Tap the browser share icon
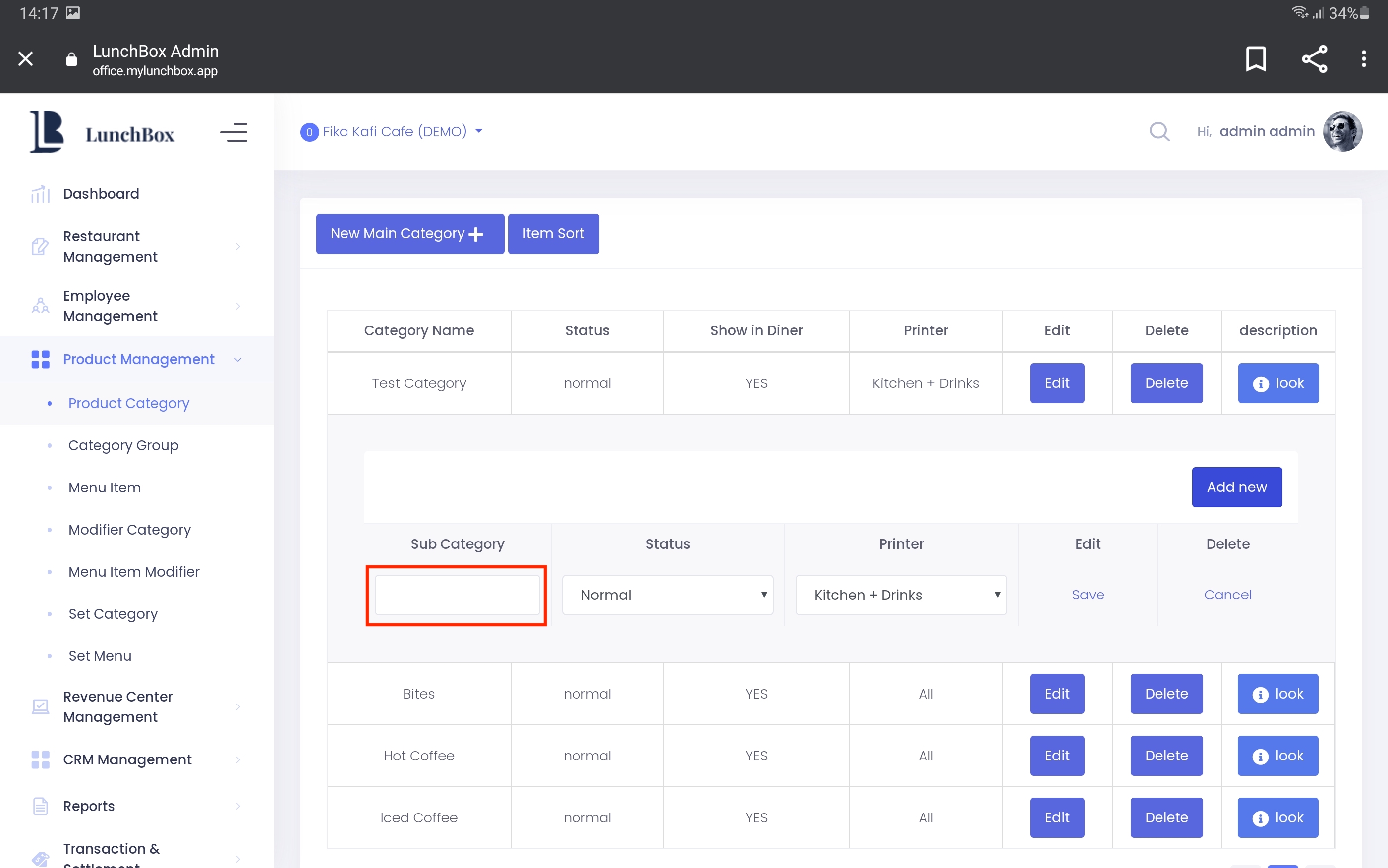Image resolution: width=1388 pixels, height=868 pixels. 1314,58
